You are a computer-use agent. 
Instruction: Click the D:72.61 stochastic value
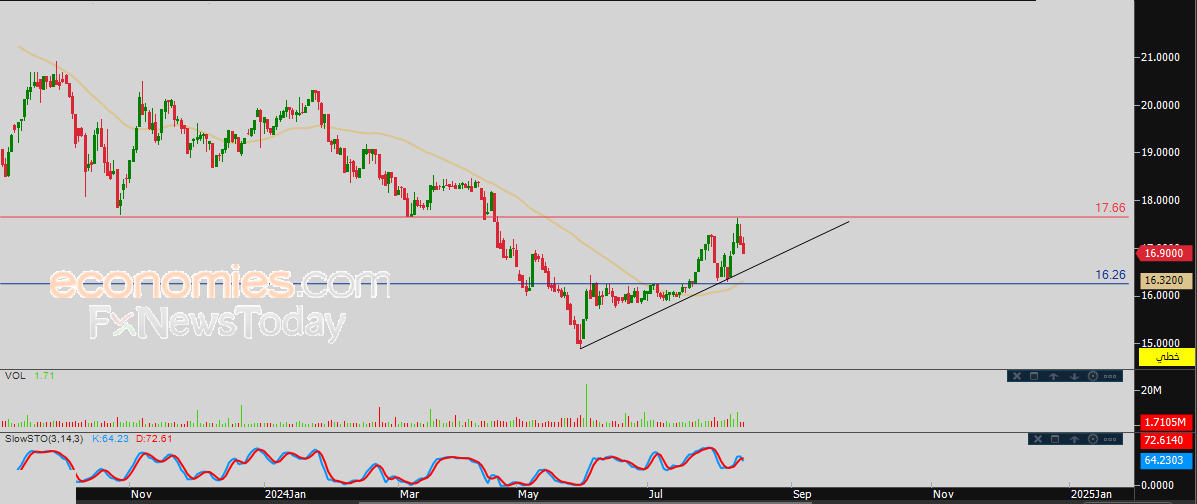click(153, 438)
